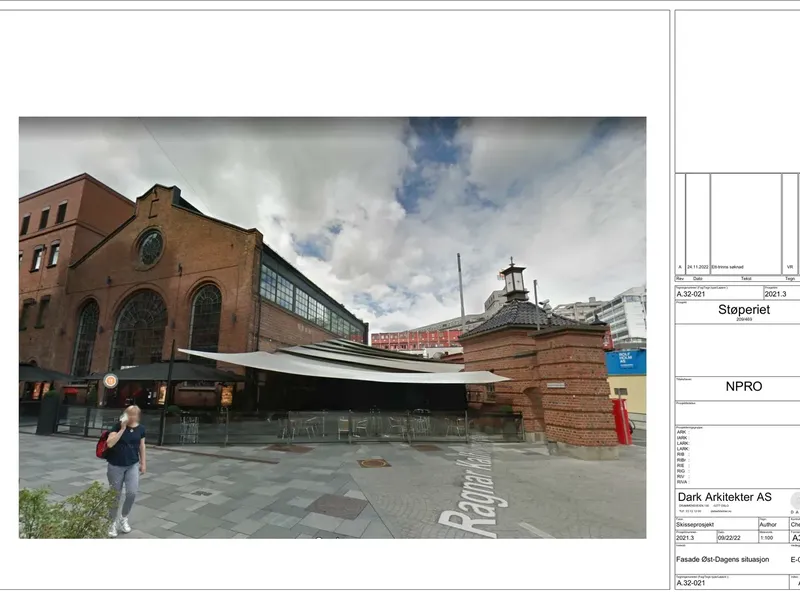
Task: Select the date "09/22/22"
Action: (x=730, y=538)
